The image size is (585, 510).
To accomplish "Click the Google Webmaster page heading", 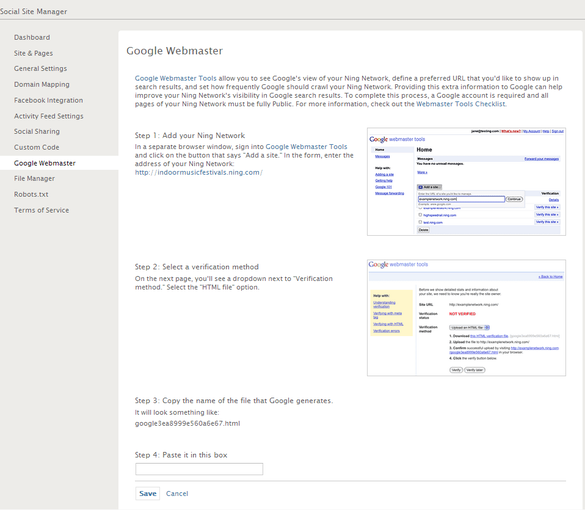I will (x=174, y=51).
